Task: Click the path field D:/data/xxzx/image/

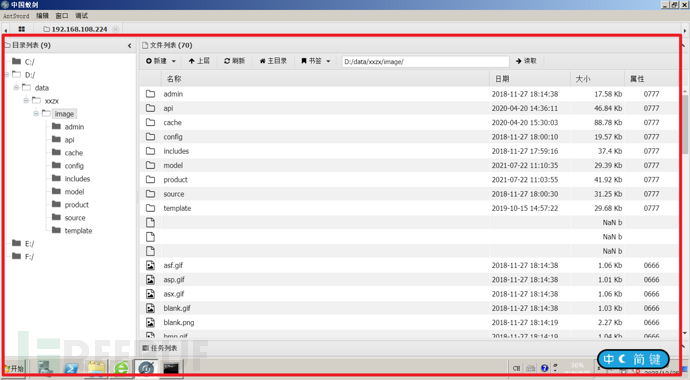Action: tap(425, 62)
